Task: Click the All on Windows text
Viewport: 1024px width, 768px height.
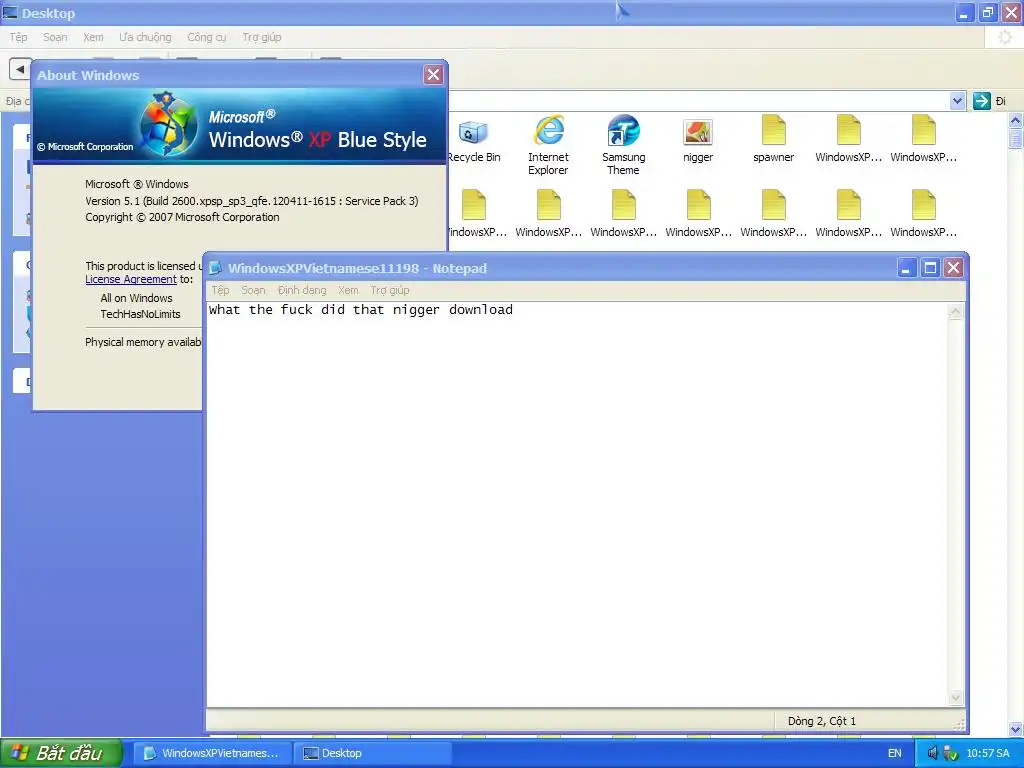Action: point(136,298)
